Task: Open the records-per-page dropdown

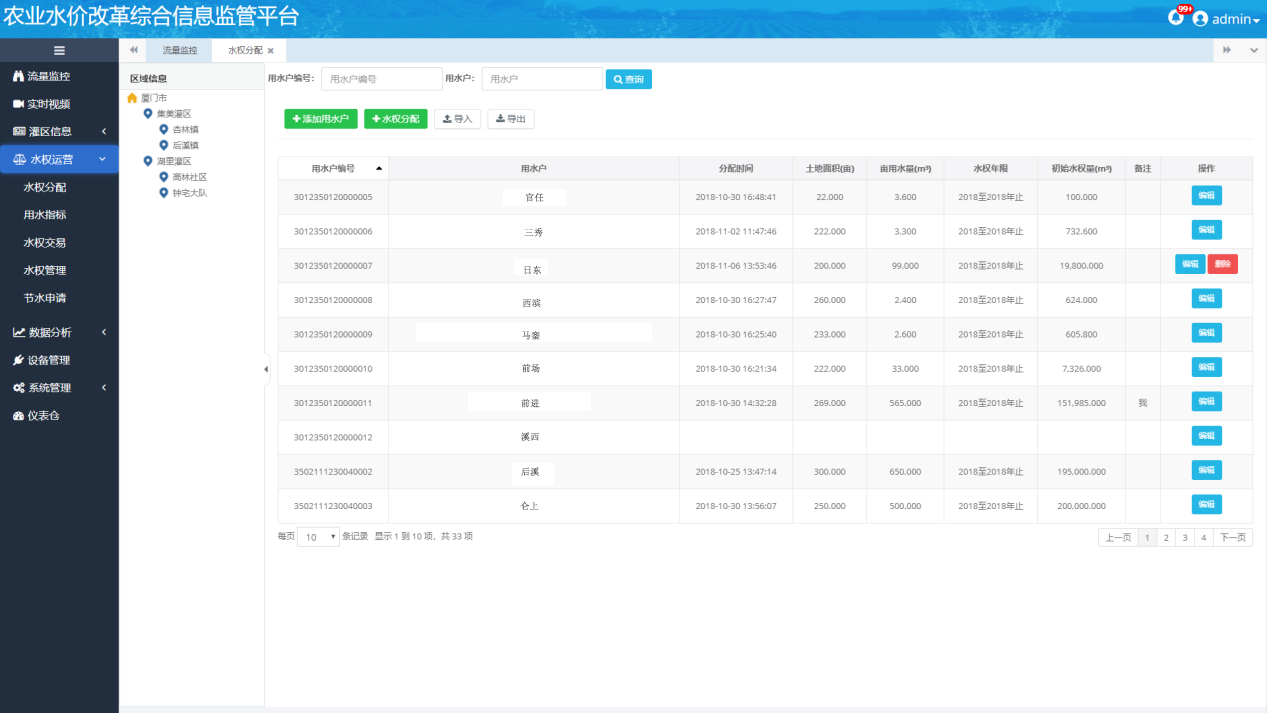Action: pos(319,537)
